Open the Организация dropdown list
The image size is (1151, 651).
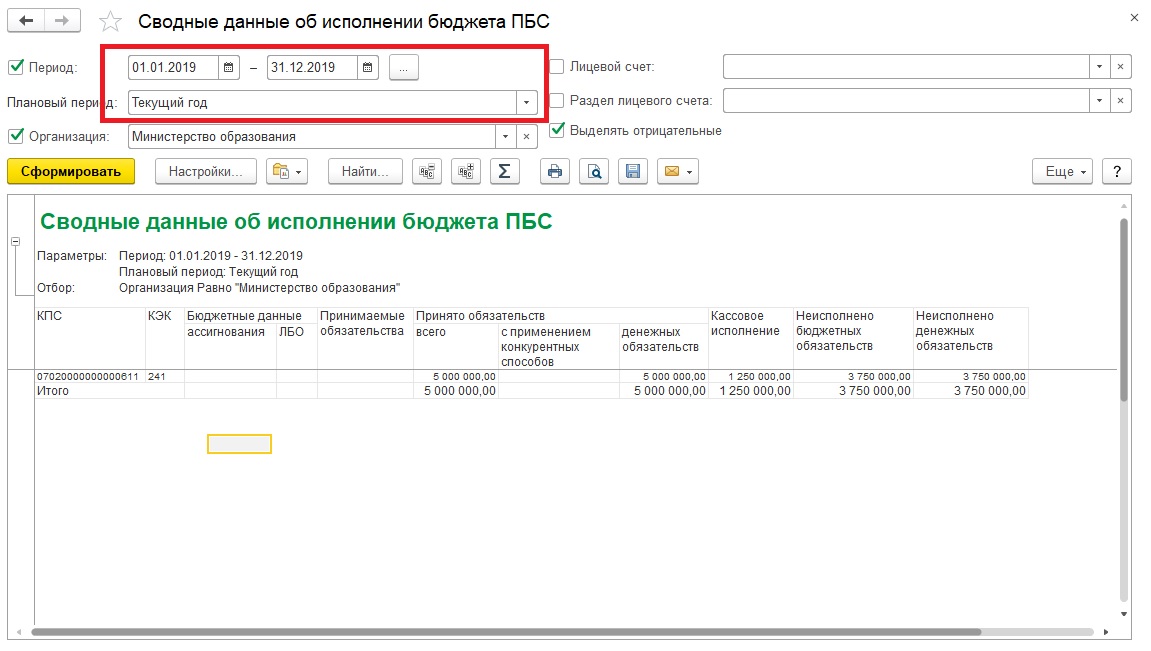pyautogui.click(x=505, y=137)
